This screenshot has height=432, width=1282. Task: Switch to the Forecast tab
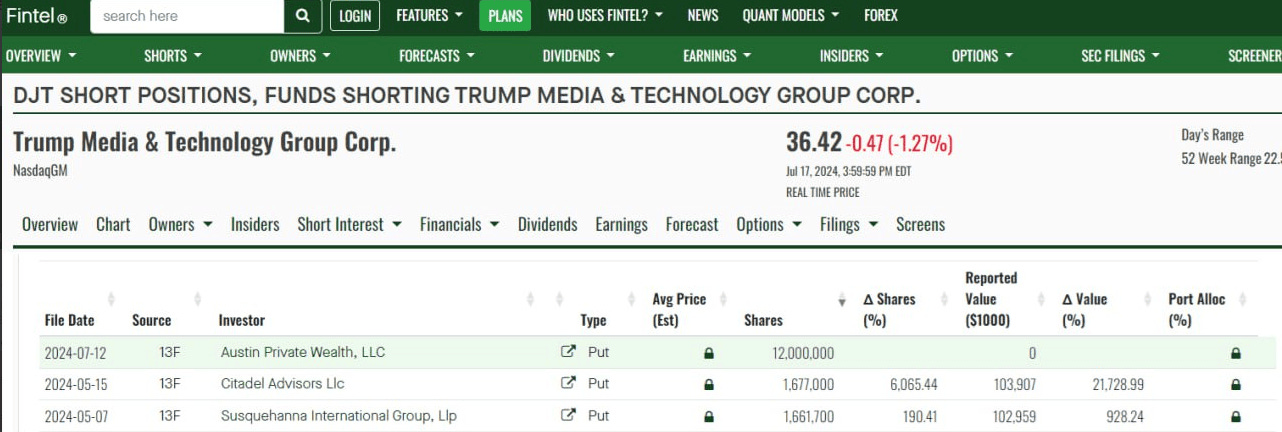click(x=692, y=225)
